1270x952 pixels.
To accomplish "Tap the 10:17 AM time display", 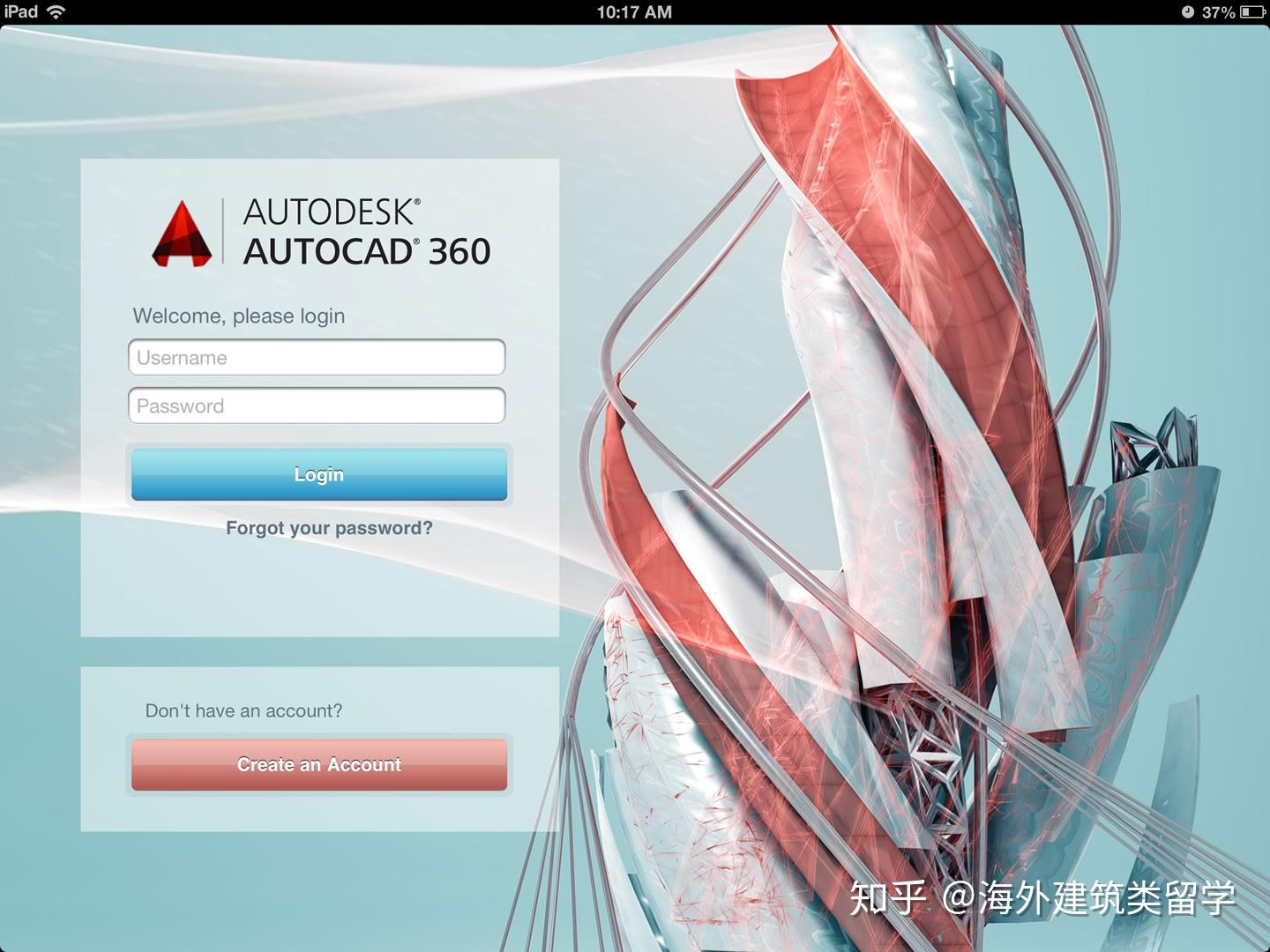I will (634, 12).
